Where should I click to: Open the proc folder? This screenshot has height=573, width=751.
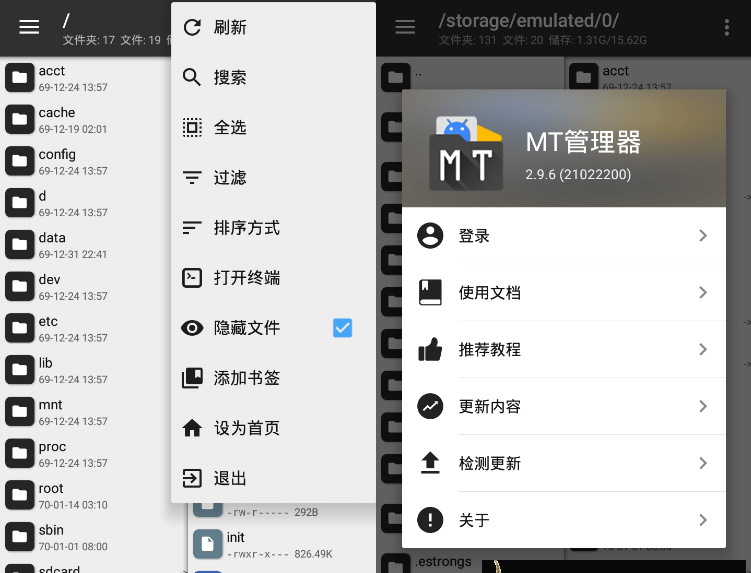(x=85, y=453)
